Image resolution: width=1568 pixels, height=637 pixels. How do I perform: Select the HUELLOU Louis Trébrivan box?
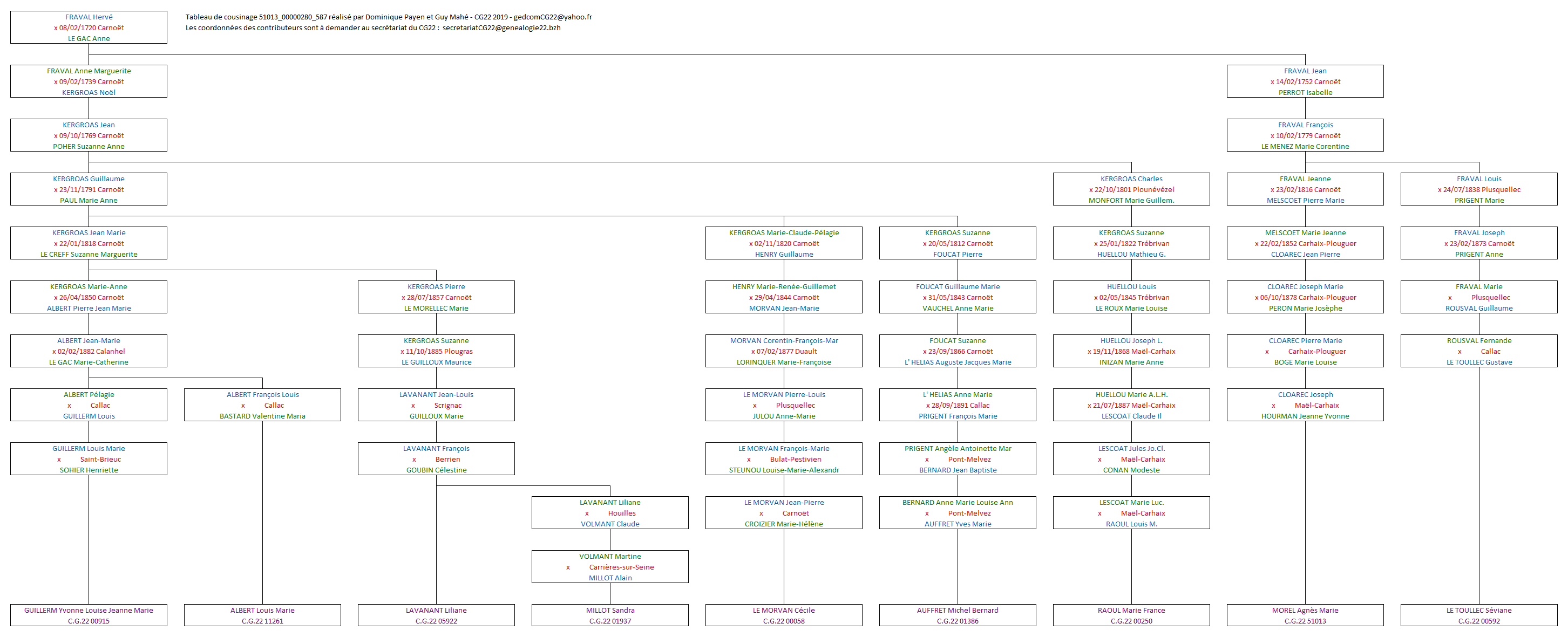coord(1131,297)
